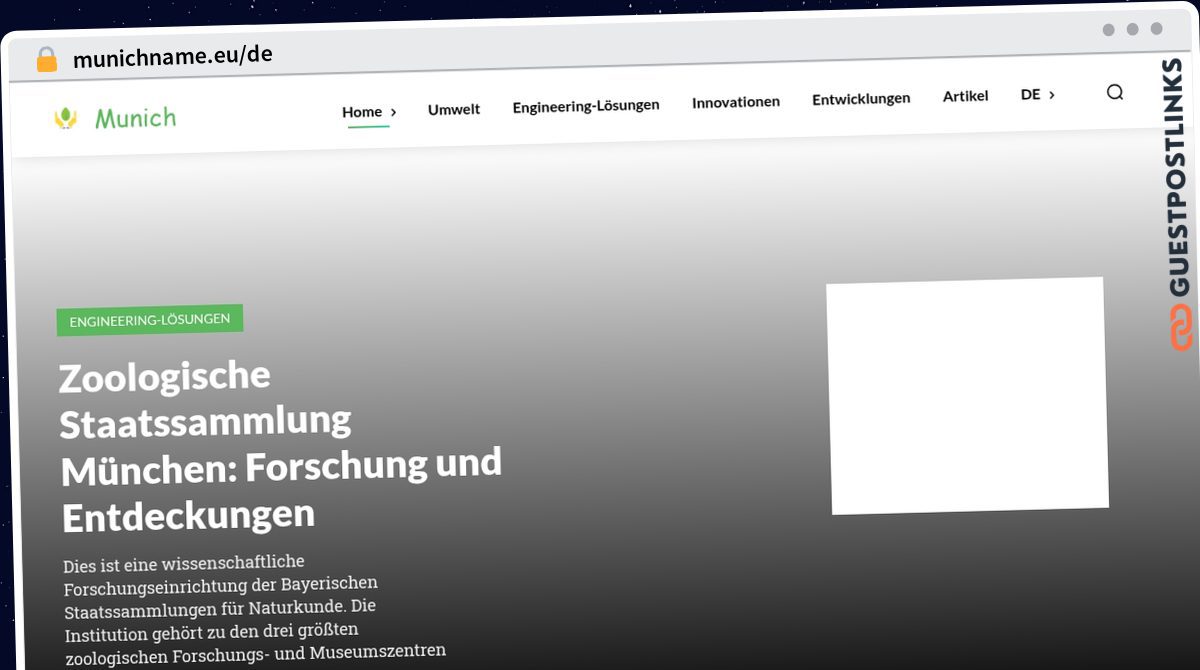Expand the chevron next to DE

click(1051, 95)
